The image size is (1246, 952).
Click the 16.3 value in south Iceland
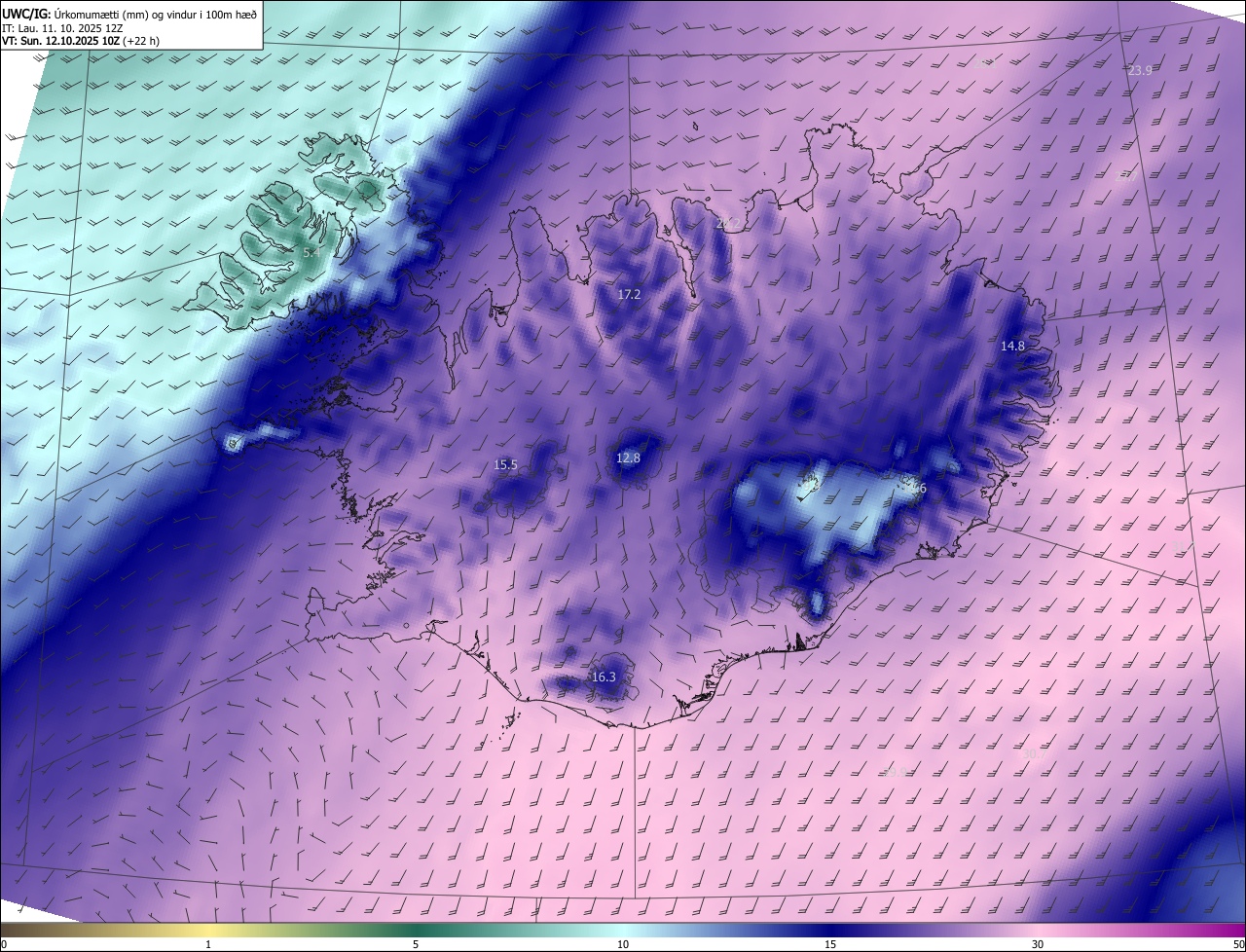(604, 677)
